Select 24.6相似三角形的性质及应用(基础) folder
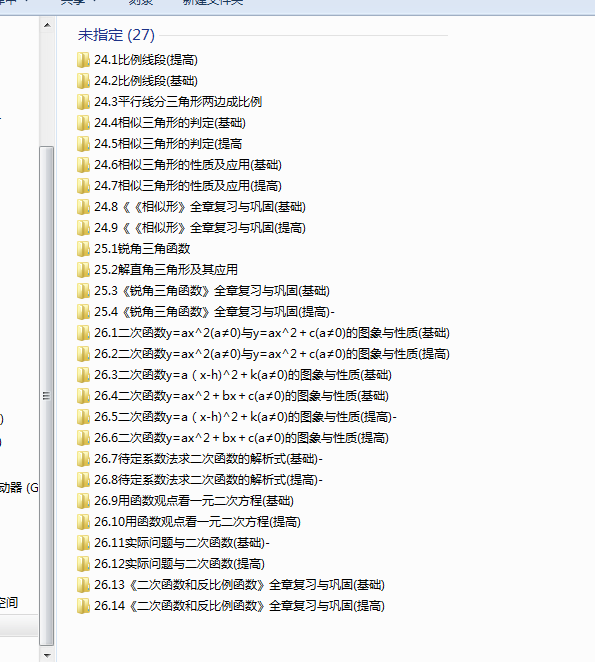The image size is (595, 662). tap(179, 165)
